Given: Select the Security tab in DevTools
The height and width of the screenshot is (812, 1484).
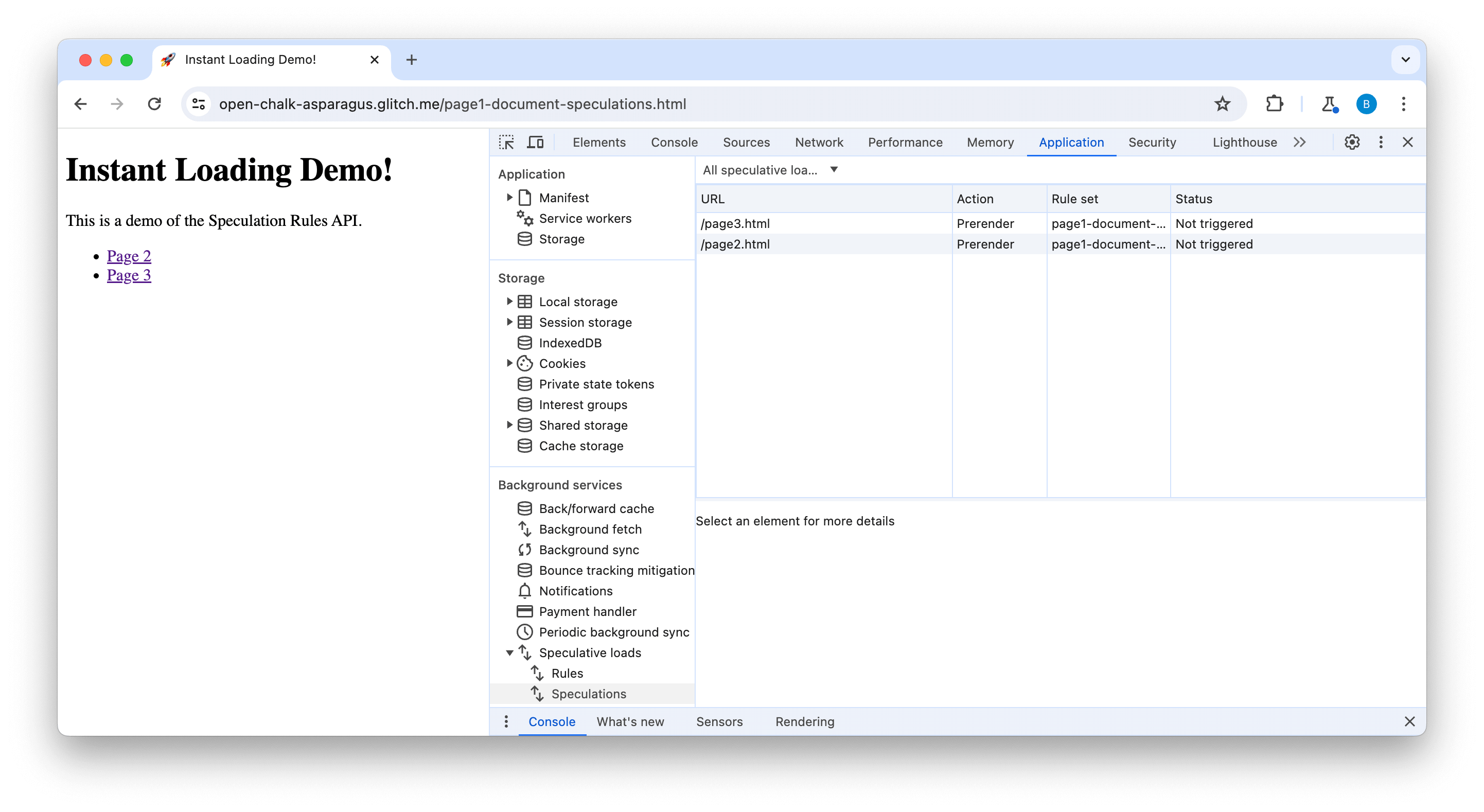Looking at the screenshot, I should tap(1153, 142).
